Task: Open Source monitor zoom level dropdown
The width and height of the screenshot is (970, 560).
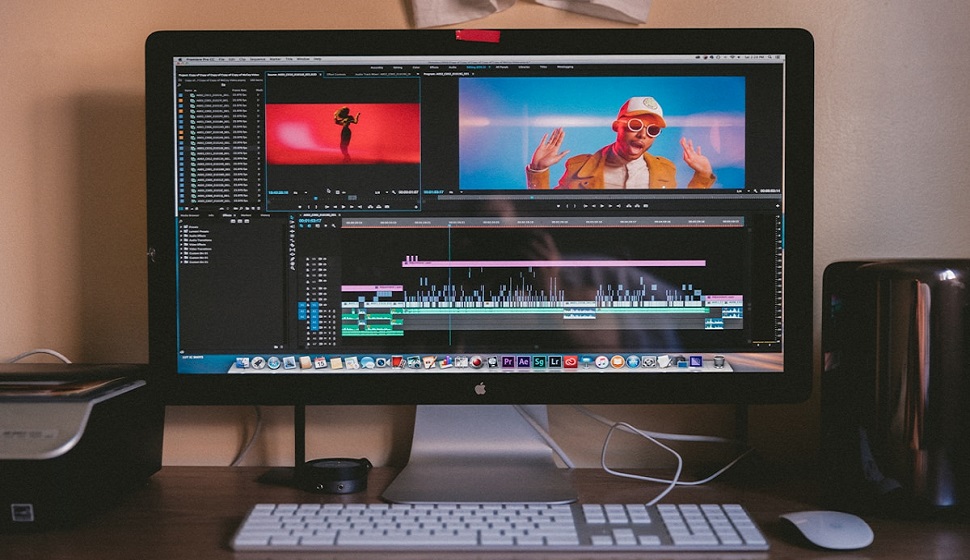Action: coord(300,192)
